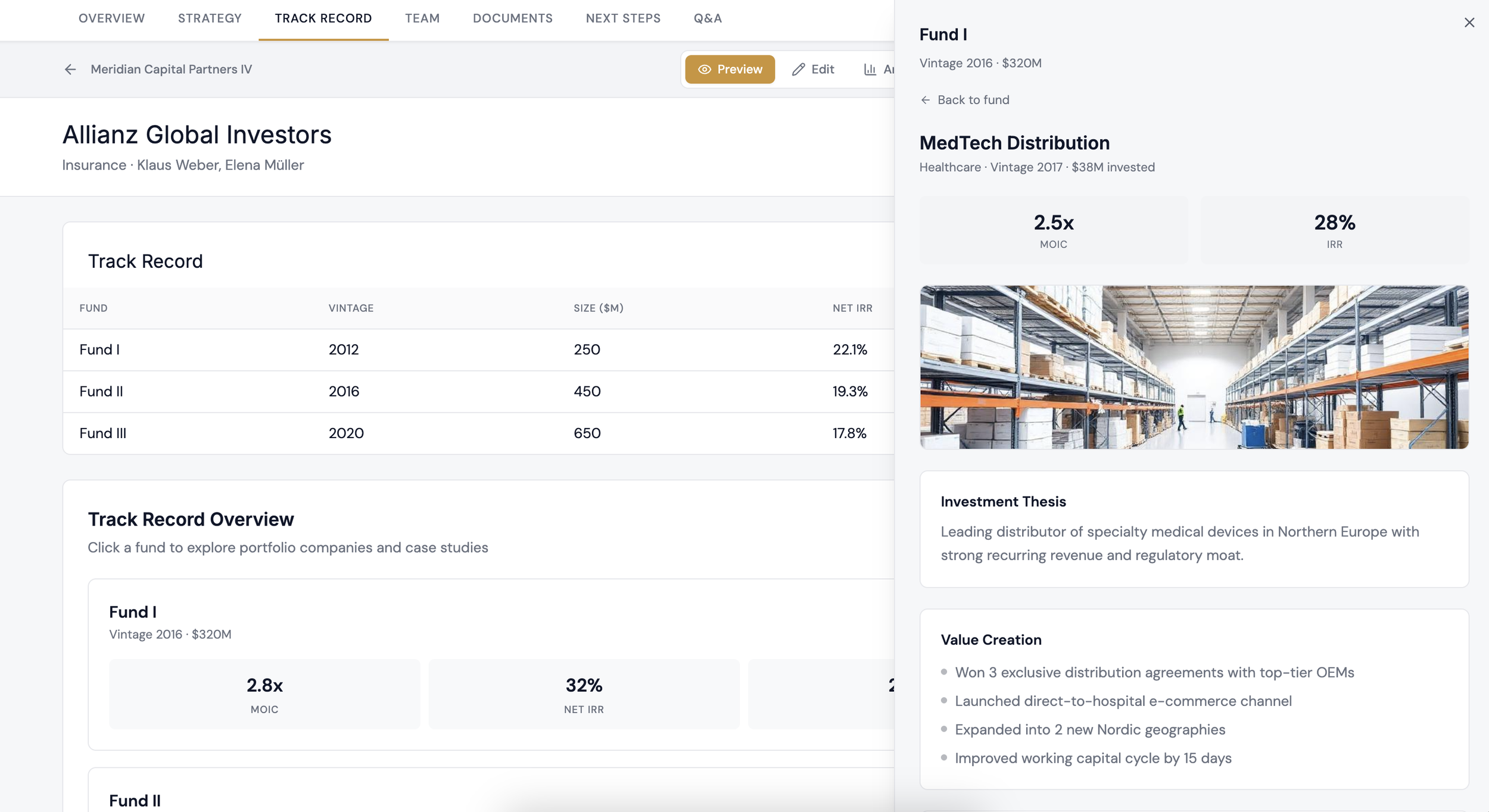Open the bar chart analytics icon
This screenshot has width=1489, height=812.
pos(870,70)
